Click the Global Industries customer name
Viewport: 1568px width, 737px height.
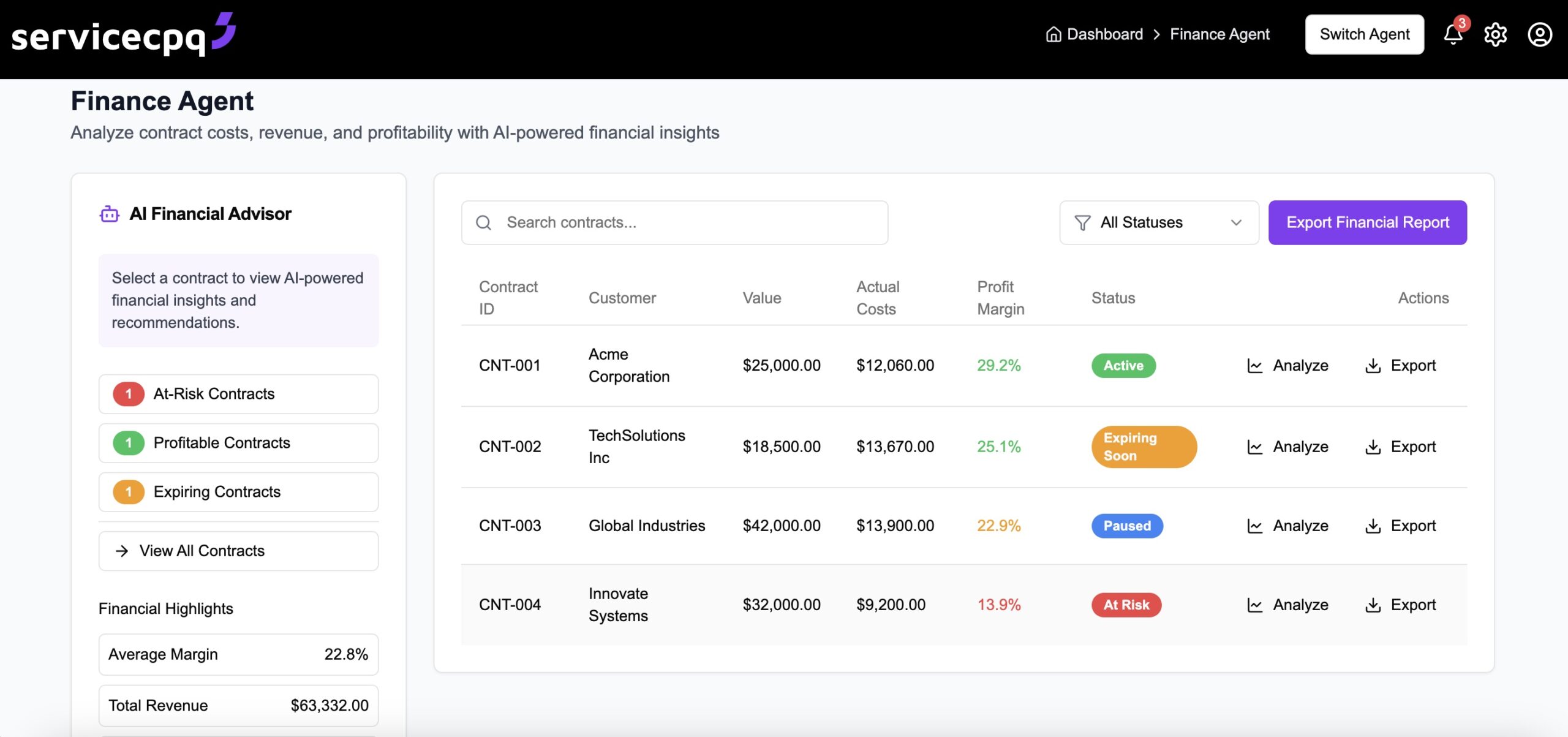[647, 526]
